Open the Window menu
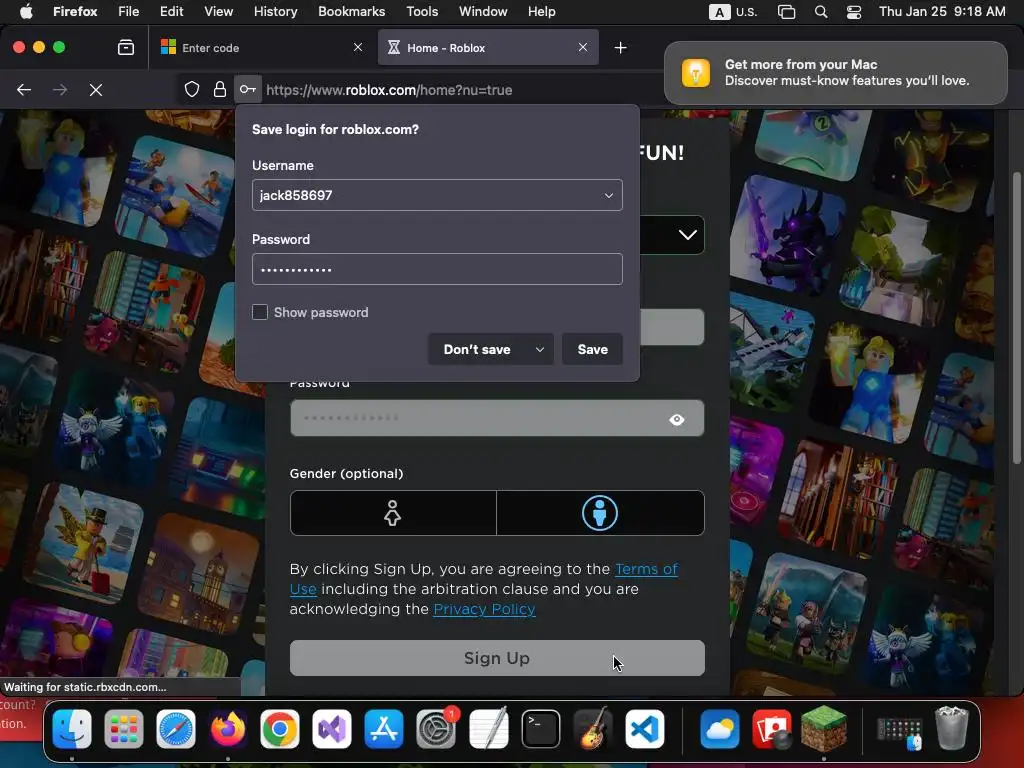 coord(483,11)
